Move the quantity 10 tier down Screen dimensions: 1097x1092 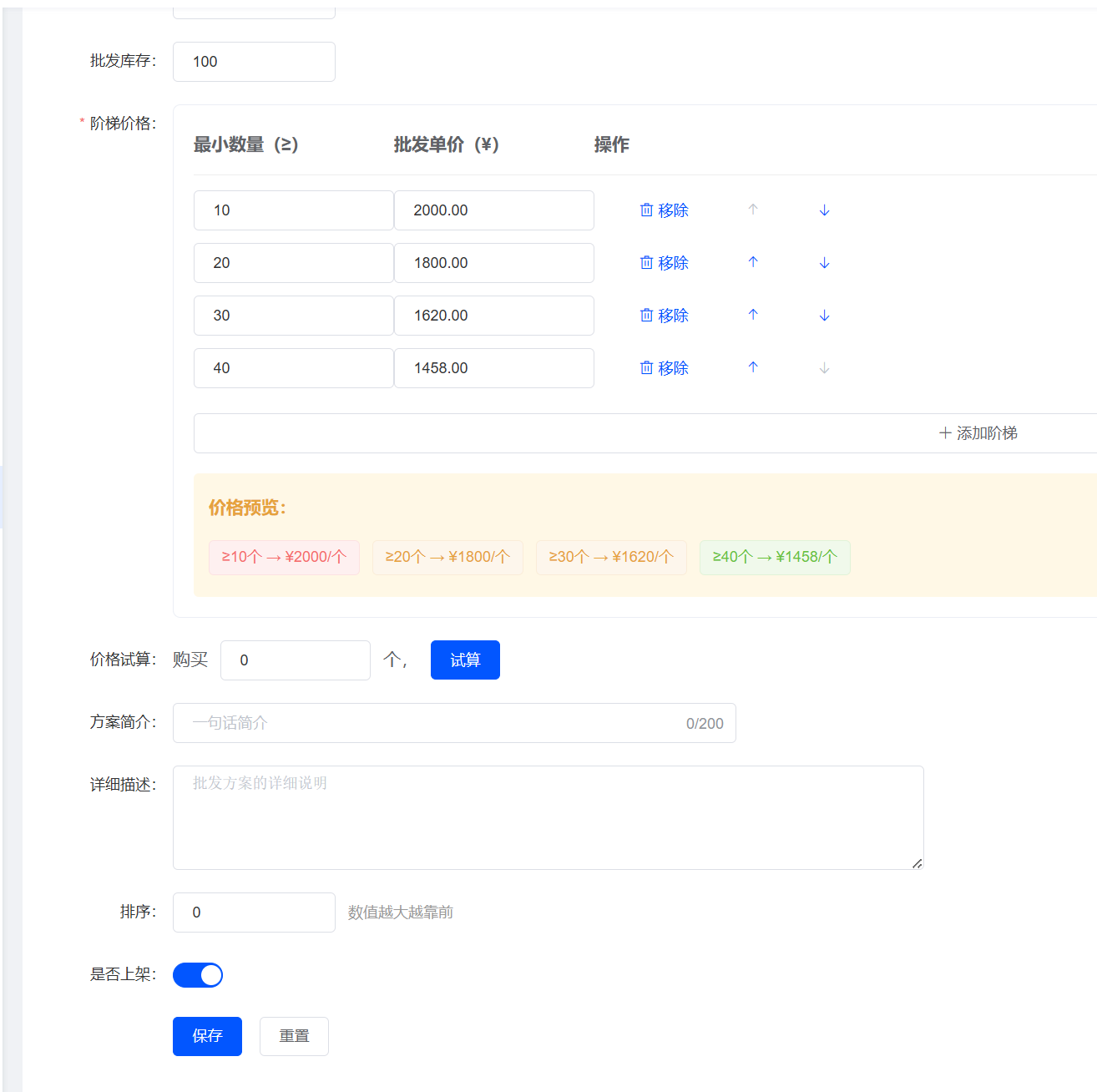pyautogui.click(x=824, y=210)
